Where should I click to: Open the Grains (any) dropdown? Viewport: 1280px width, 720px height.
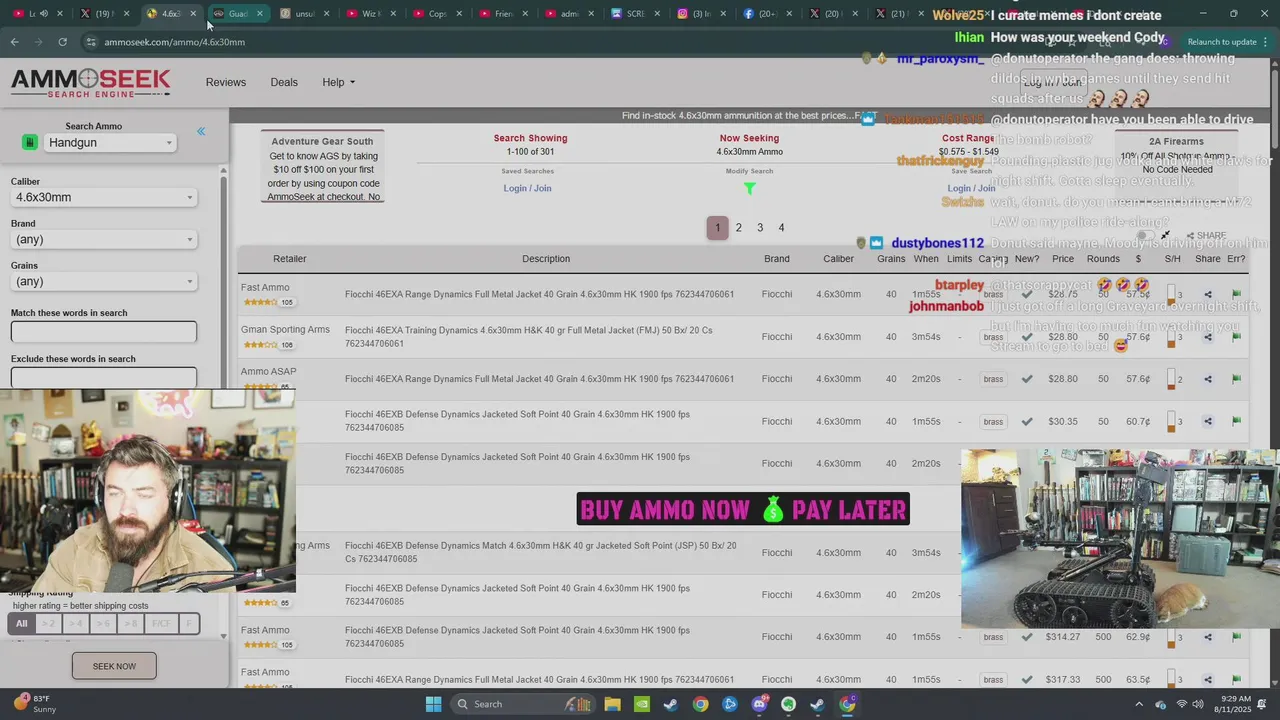(x=104, y=281)
